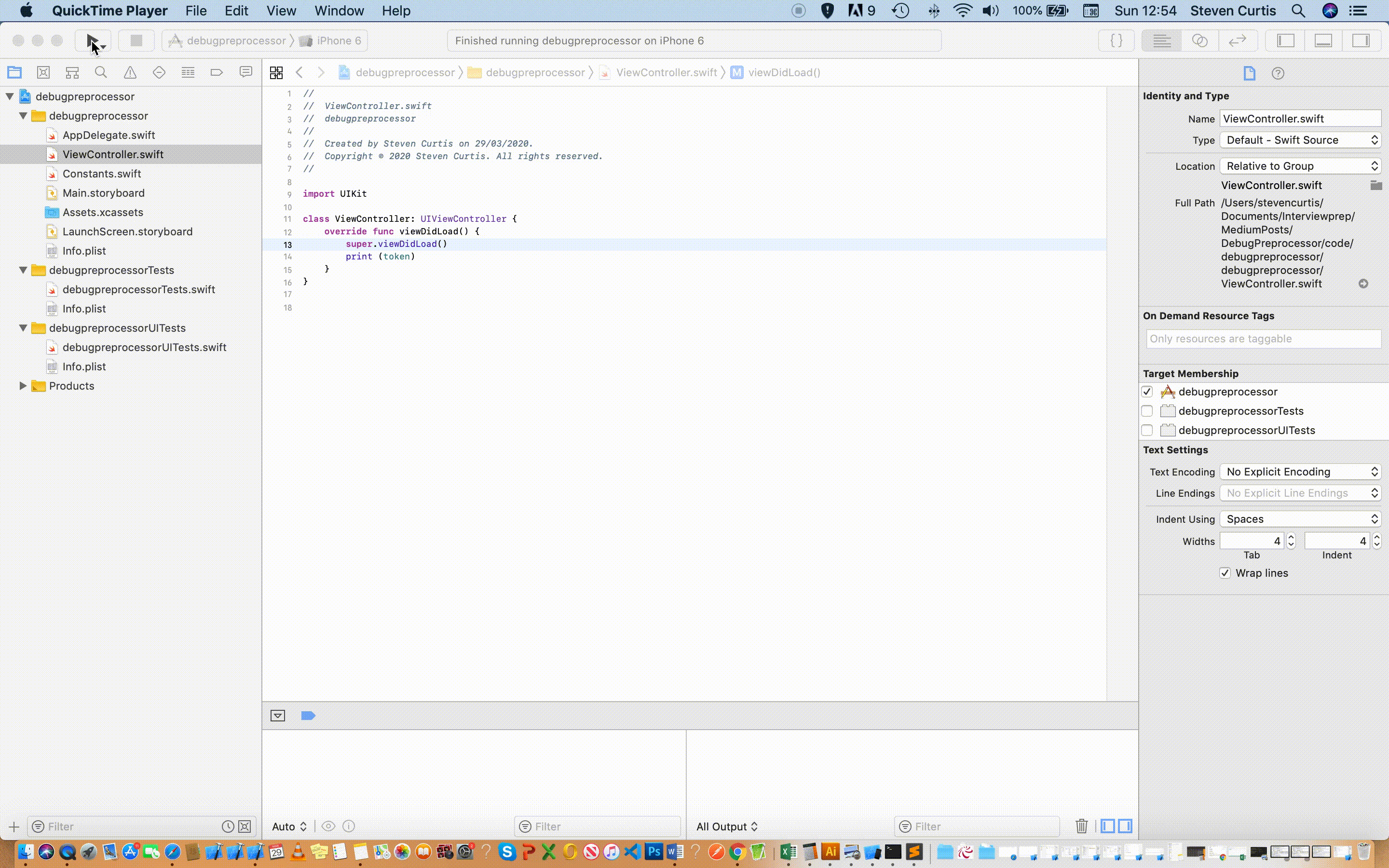Click the Quick Look eye icon in debug bar
Viewport: 1389px width, 868px height.
[328, 826]
